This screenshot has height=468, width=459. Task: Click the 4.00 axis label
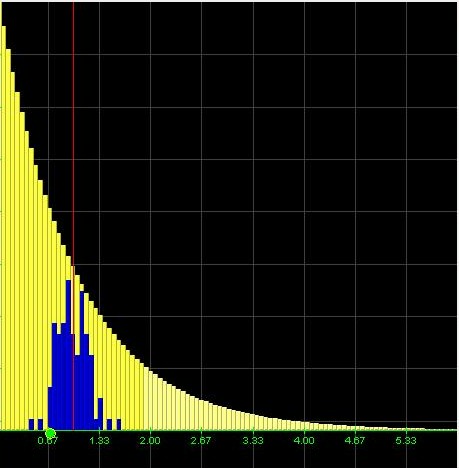pos(304,441)
